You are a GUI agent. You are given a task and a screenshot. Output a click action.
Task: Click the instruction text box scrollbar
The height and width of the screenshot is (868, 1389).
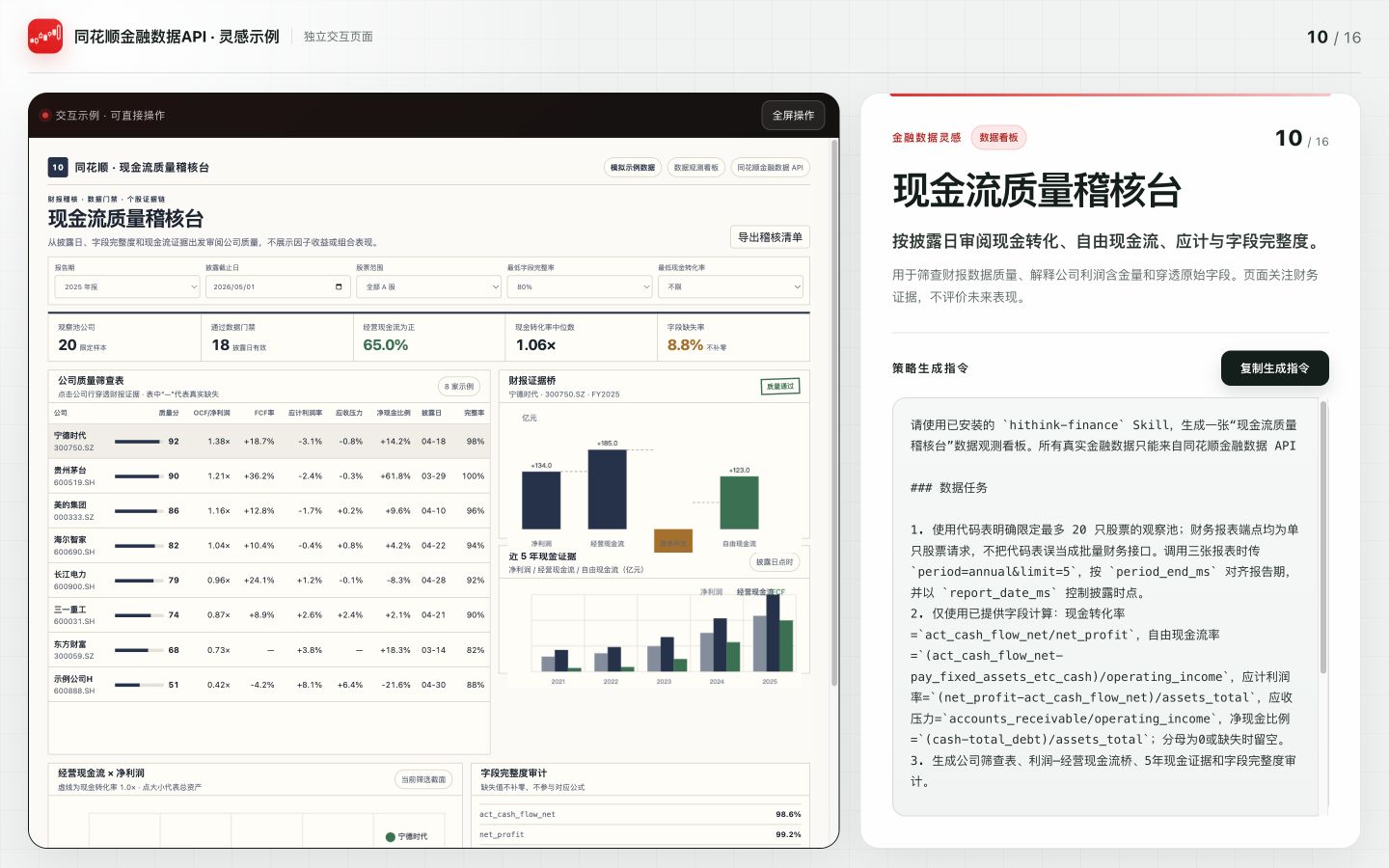pos(1323,537)
